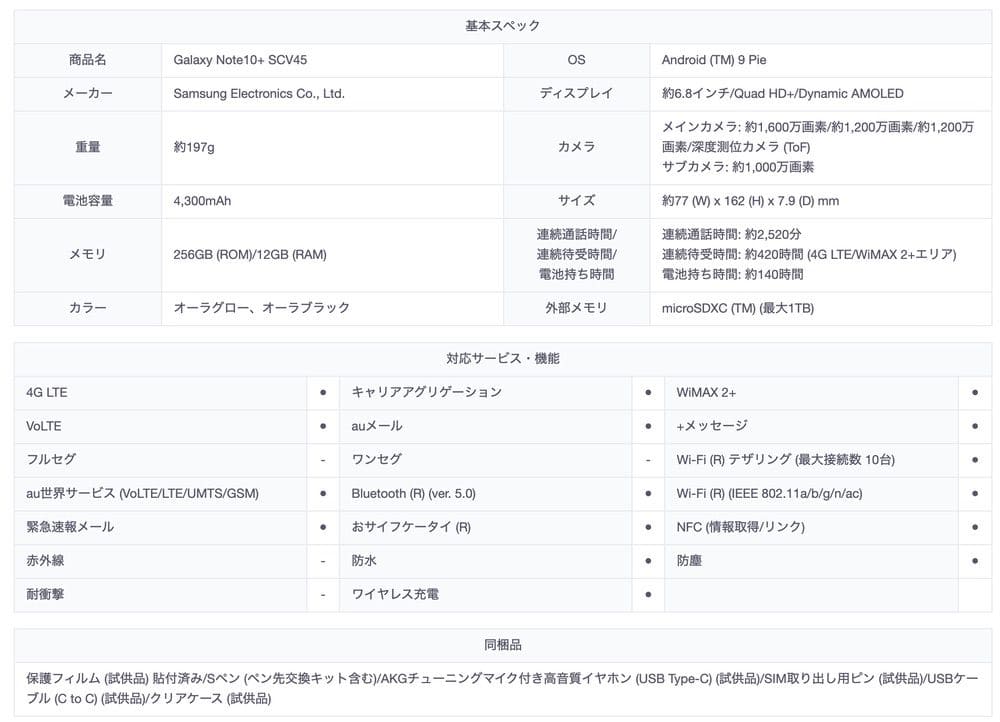Click the キャリアアグリゲーション feature label
This screenshot has height=722, width=1000.
pos(427,393)
